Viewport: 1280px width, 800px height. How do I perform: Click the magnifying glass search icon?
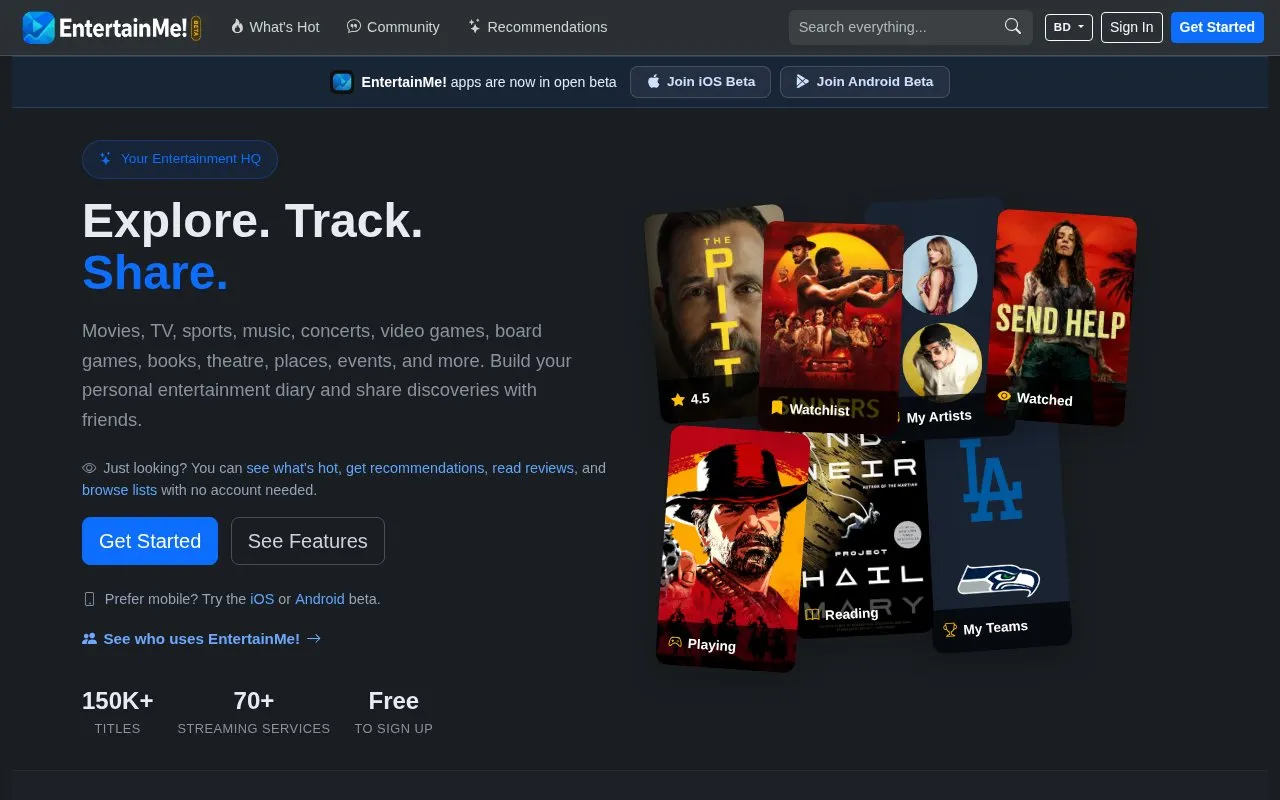1013,27
